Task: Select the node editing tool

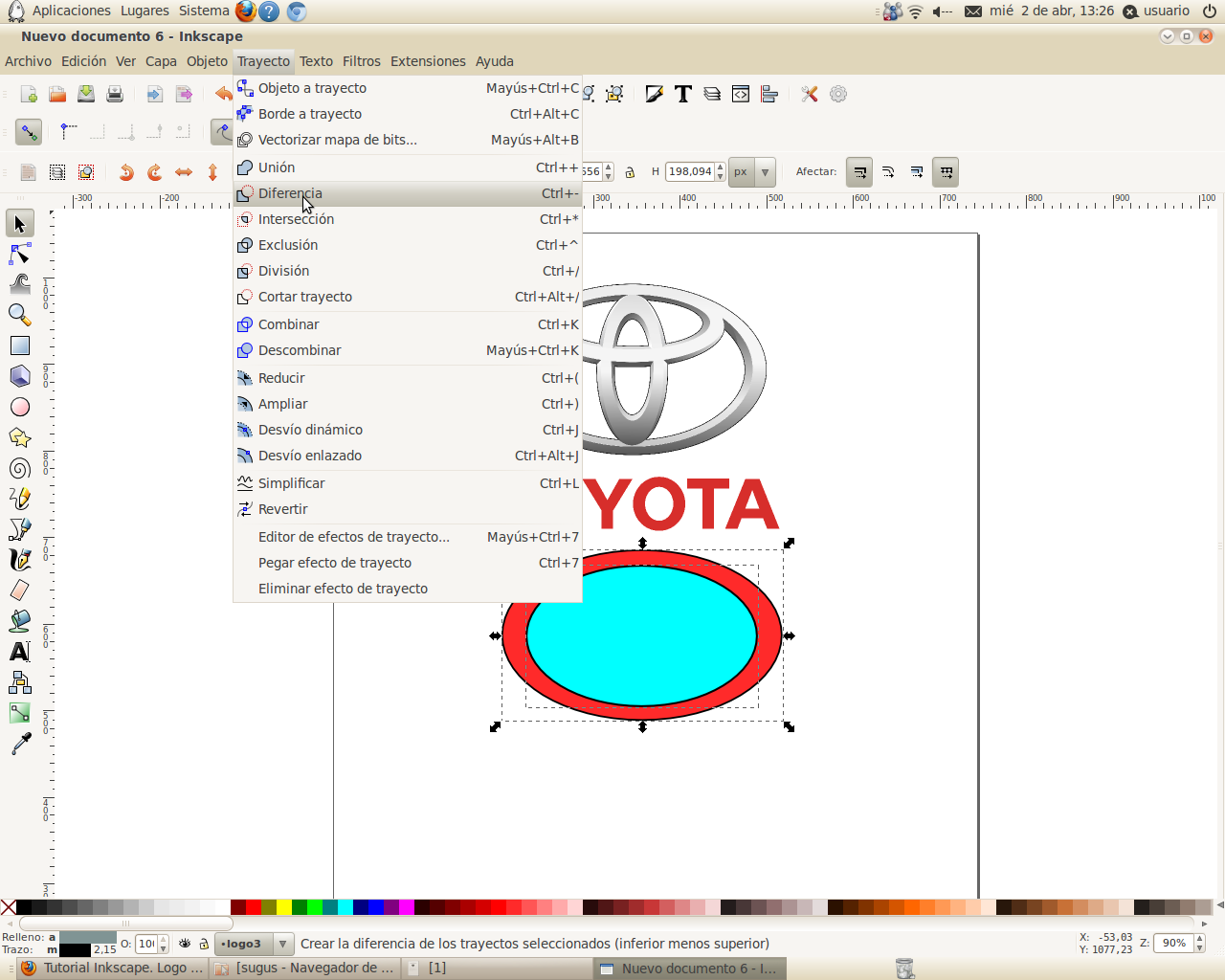Action: 19,255
